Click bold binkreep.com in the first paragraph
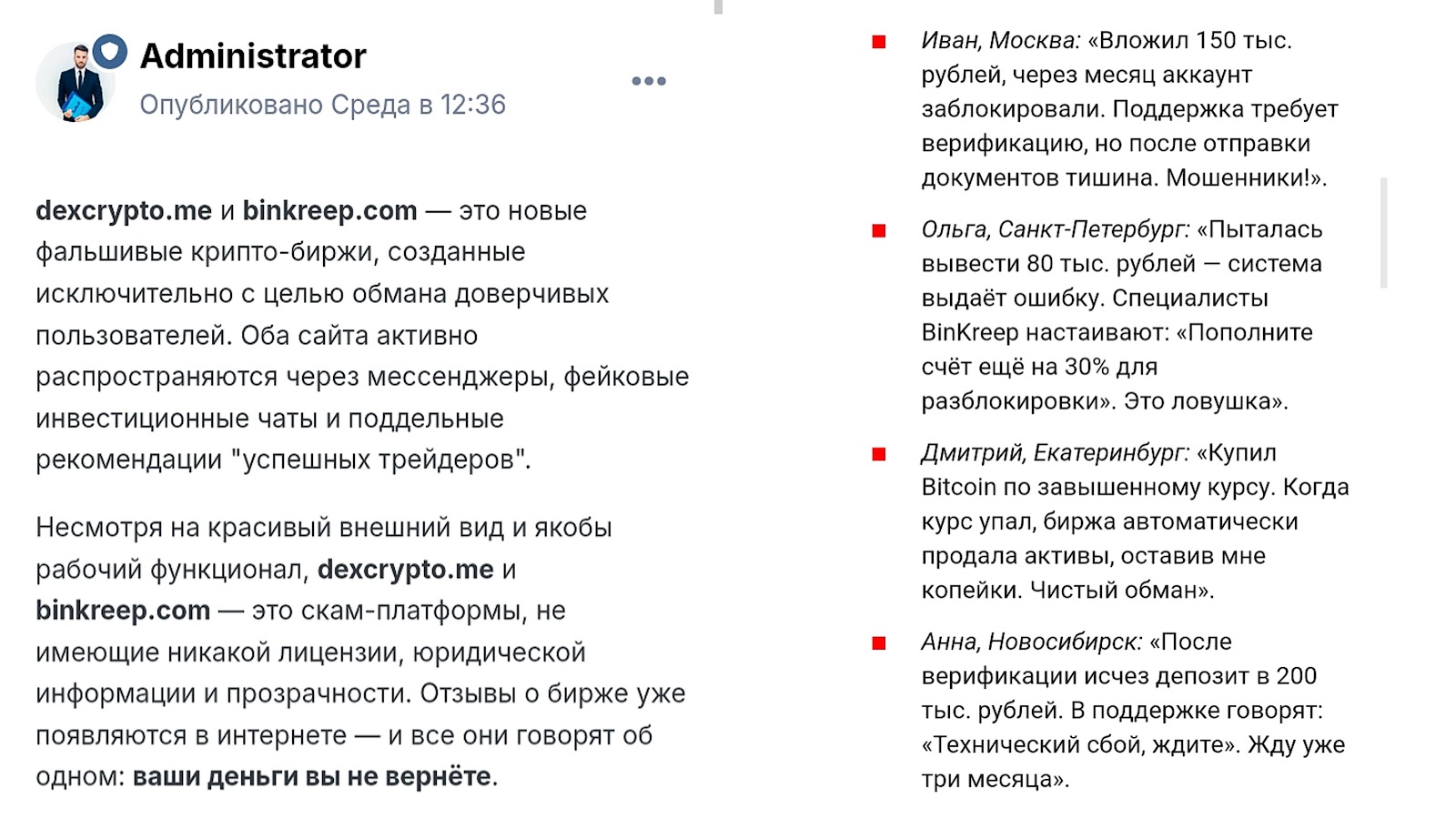The image size is (1456, 819). 329,210
